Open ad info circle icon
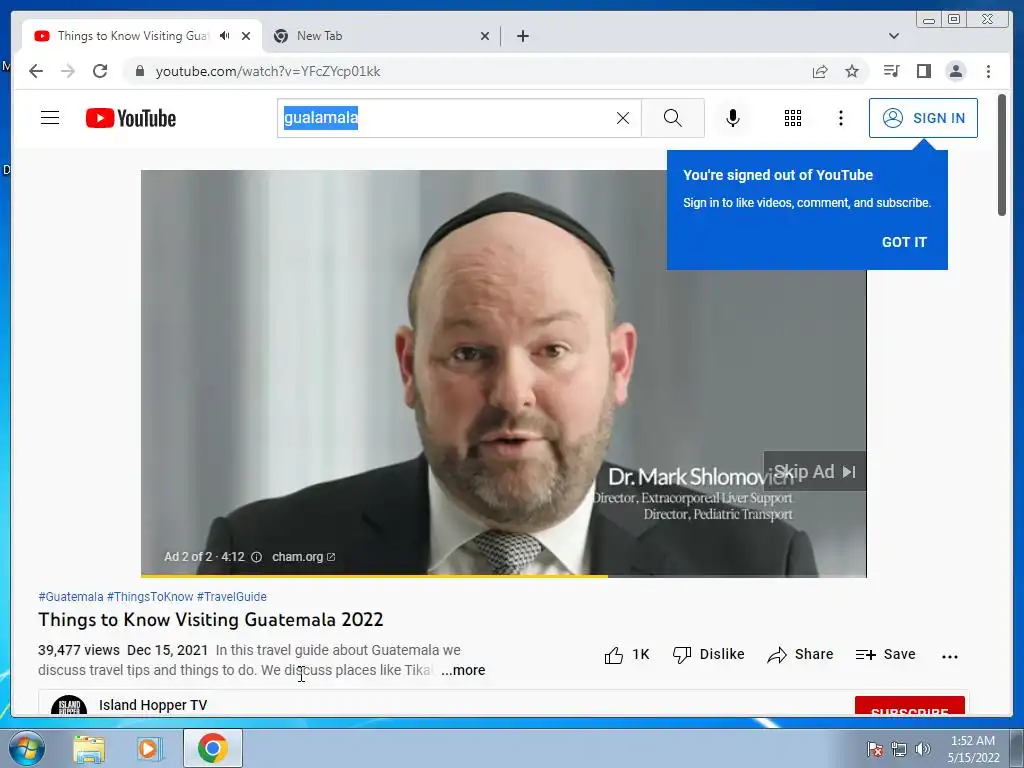The width and height of the screenshot is (1024, 768). [257, 557]
